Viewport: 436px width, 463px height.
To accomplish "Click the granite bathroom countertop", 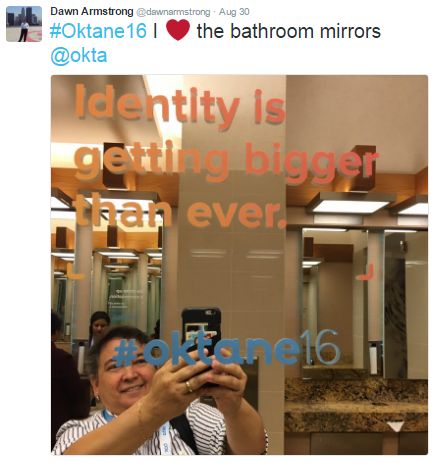I will click(356, 405).
